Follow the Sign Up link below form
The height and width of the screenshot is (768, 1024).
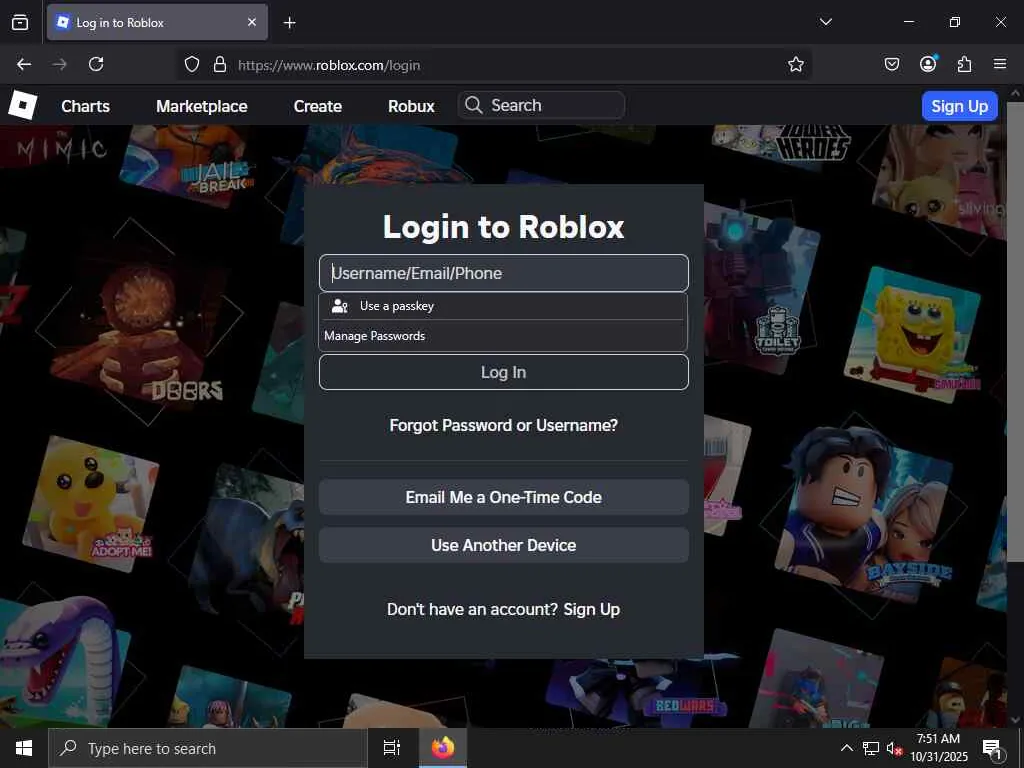[592, 609]
